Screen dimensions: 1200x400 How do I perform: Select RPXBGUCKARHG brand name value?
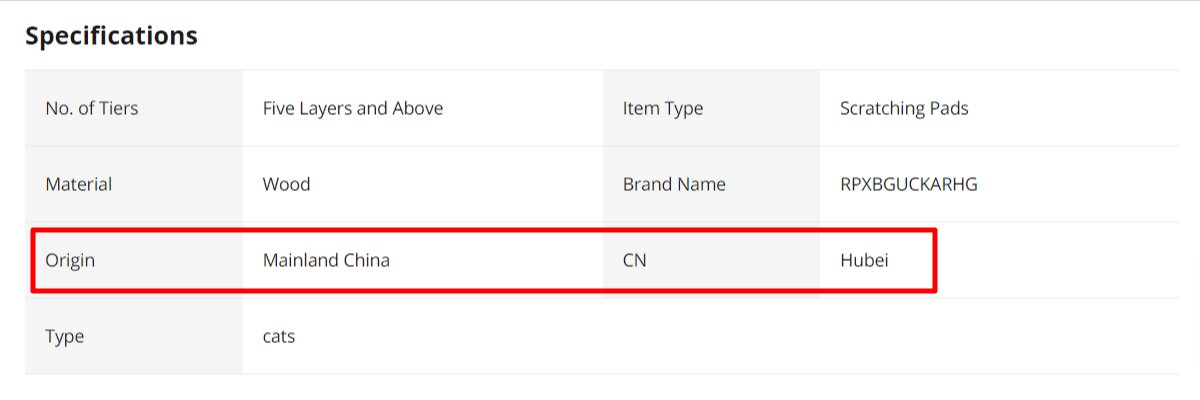(908, 184)
